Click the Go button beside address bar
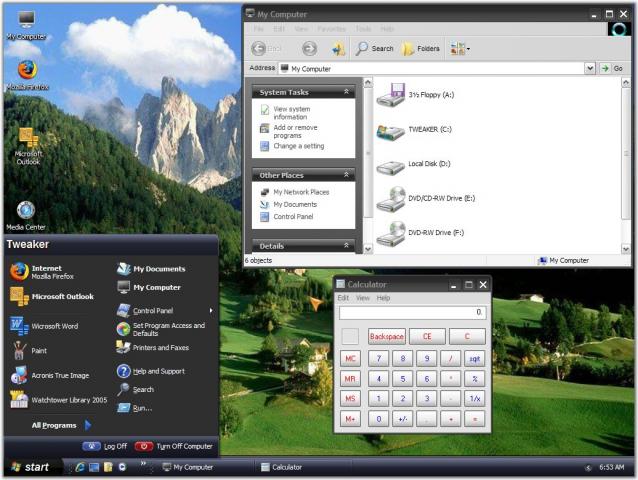The height and width of the screenshot is (480, 638). (612, 68)
